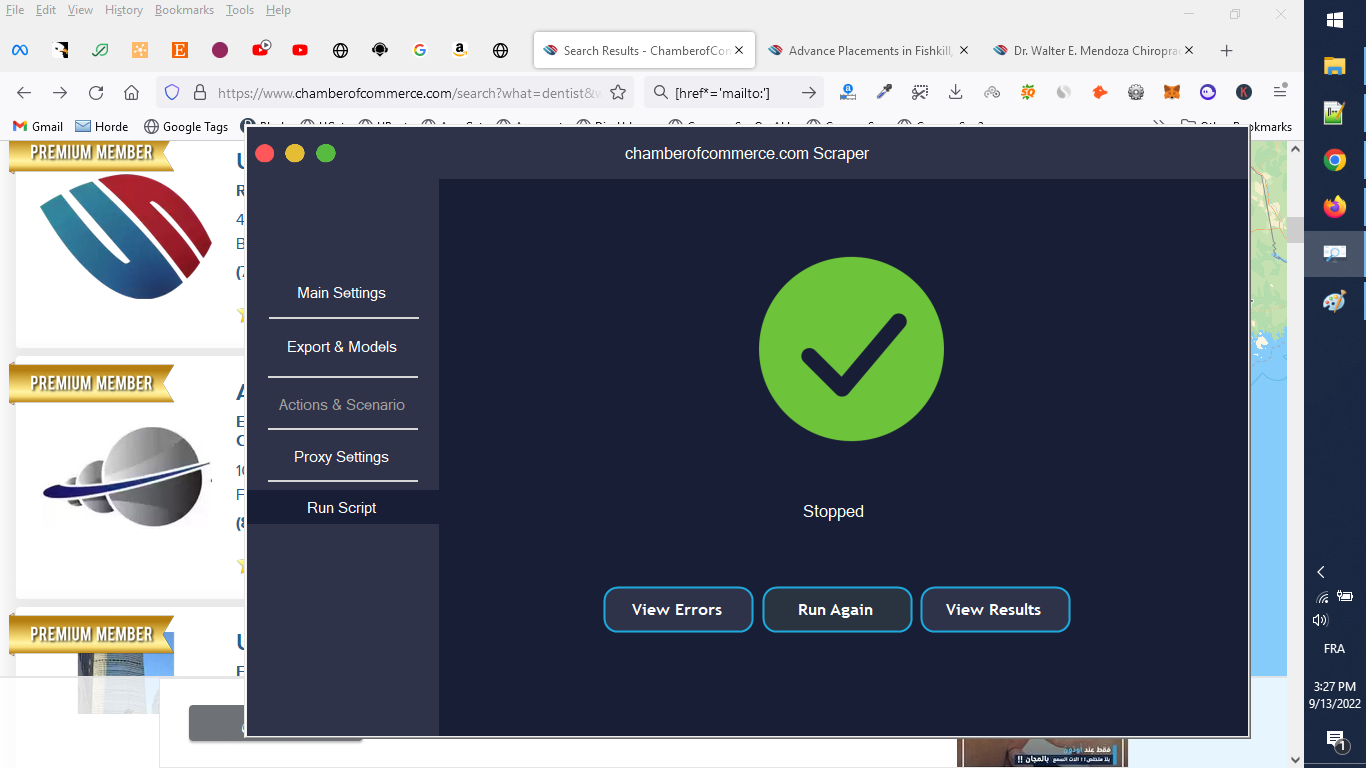Show hidden taskbar icons chevron

click(1321, 572)
